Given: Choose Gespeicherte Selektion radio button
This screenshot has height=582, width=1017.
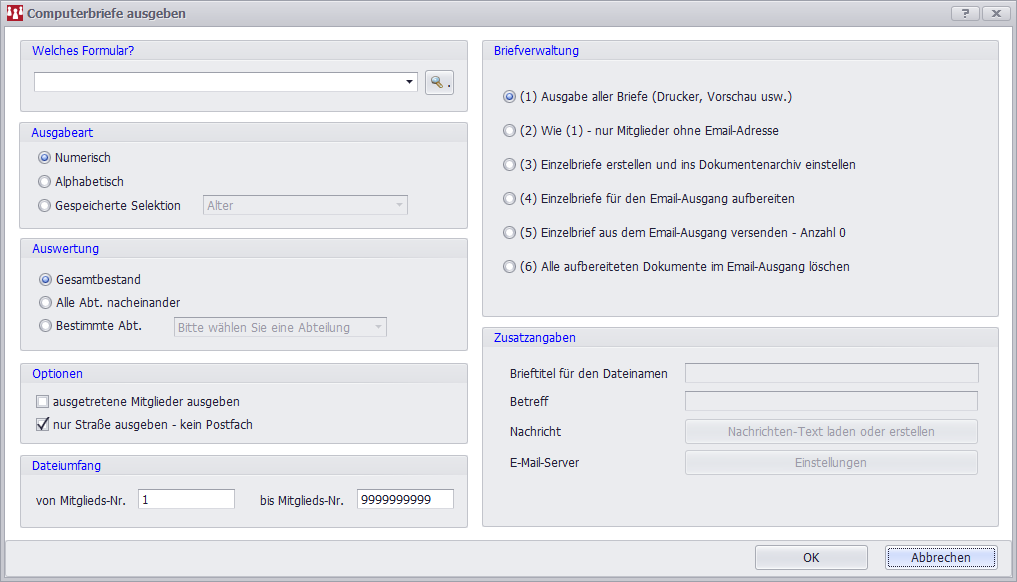Looking at the screenshot, I should 44,206.
